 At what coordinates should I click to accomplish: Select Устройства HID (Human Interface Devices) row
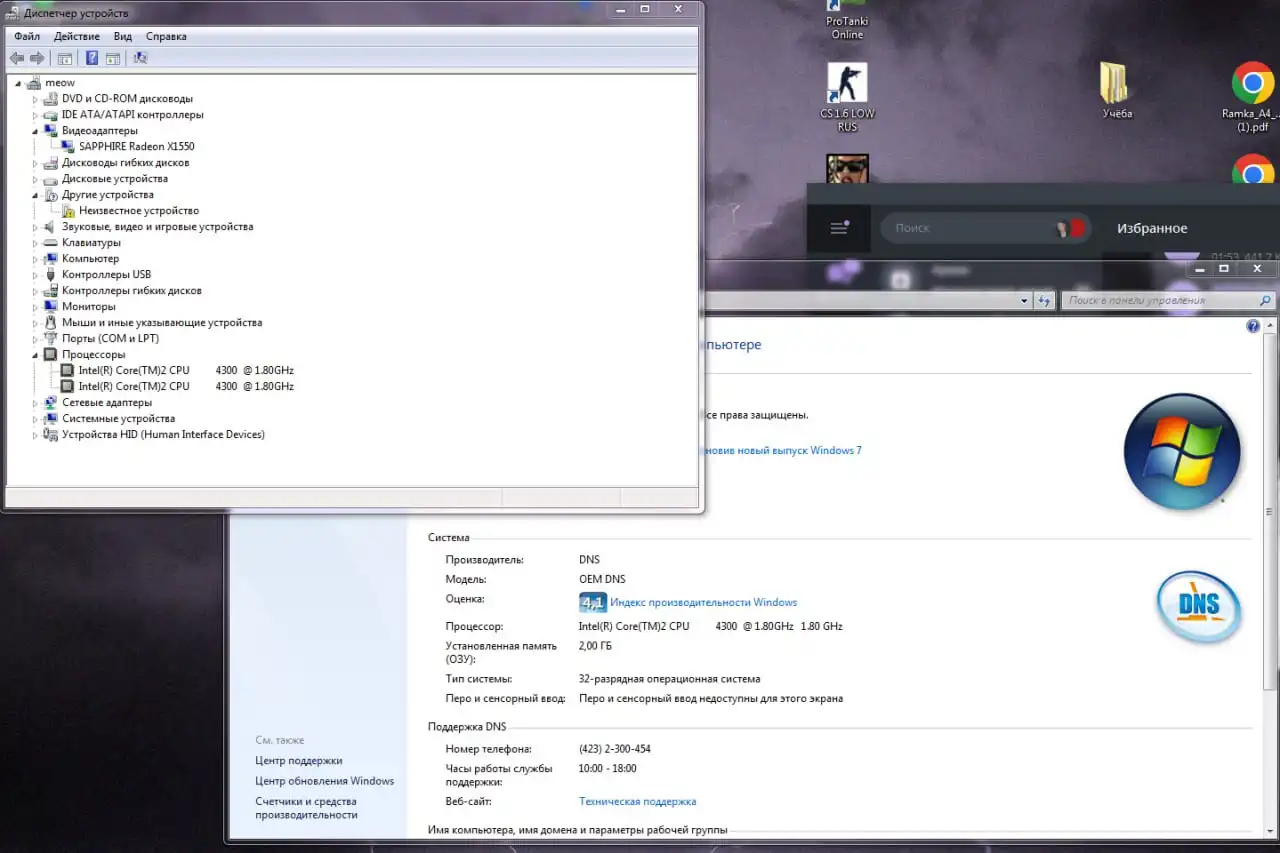(x=163, y=435)
